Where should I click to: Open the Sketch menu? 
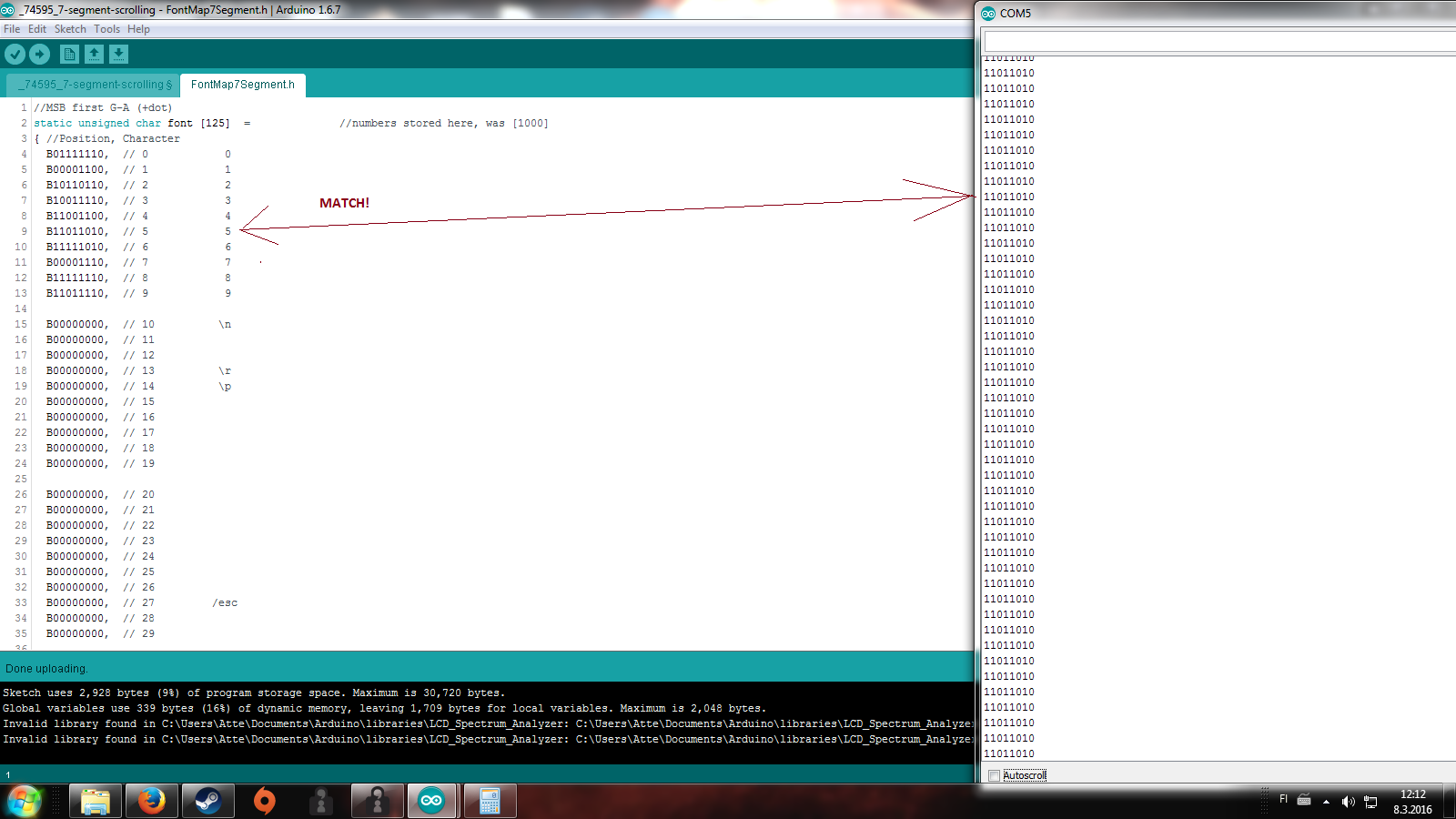point(70,29)
